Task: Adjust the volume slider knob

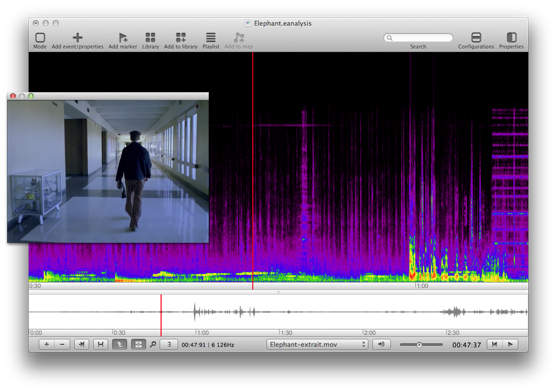Action: pos(419,345)
